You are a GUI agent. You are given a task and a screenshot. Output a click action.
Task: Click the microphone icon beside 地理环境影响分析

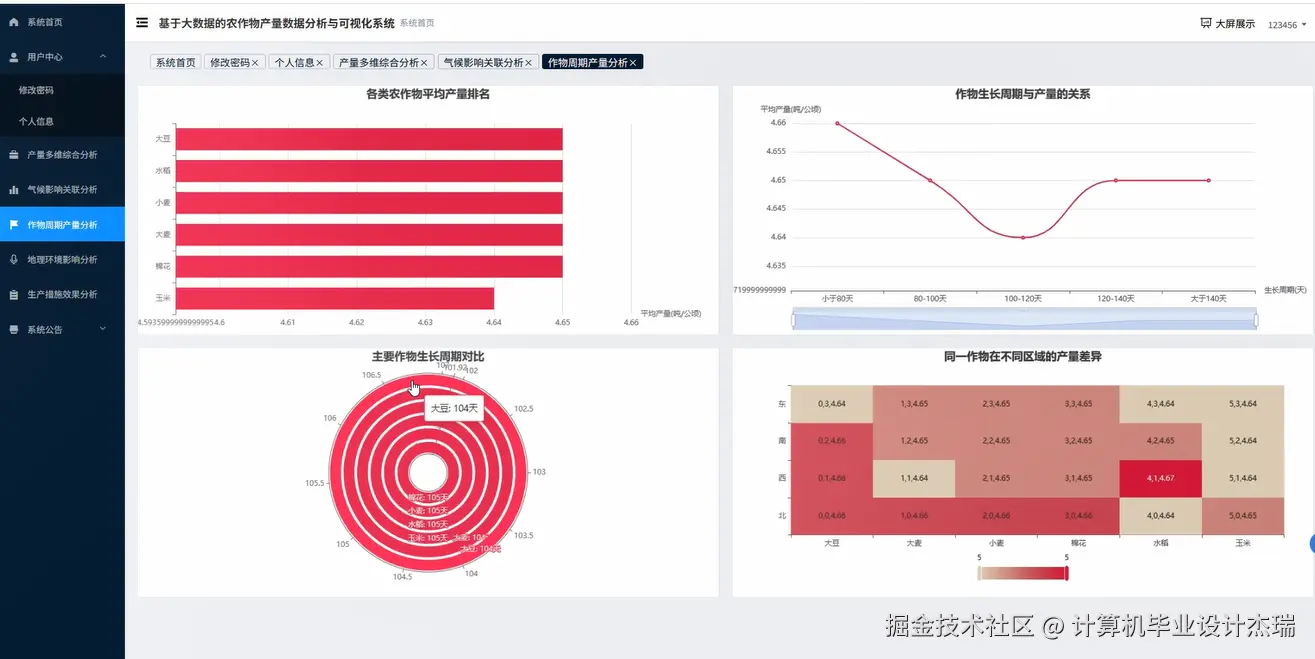[13, 259]
